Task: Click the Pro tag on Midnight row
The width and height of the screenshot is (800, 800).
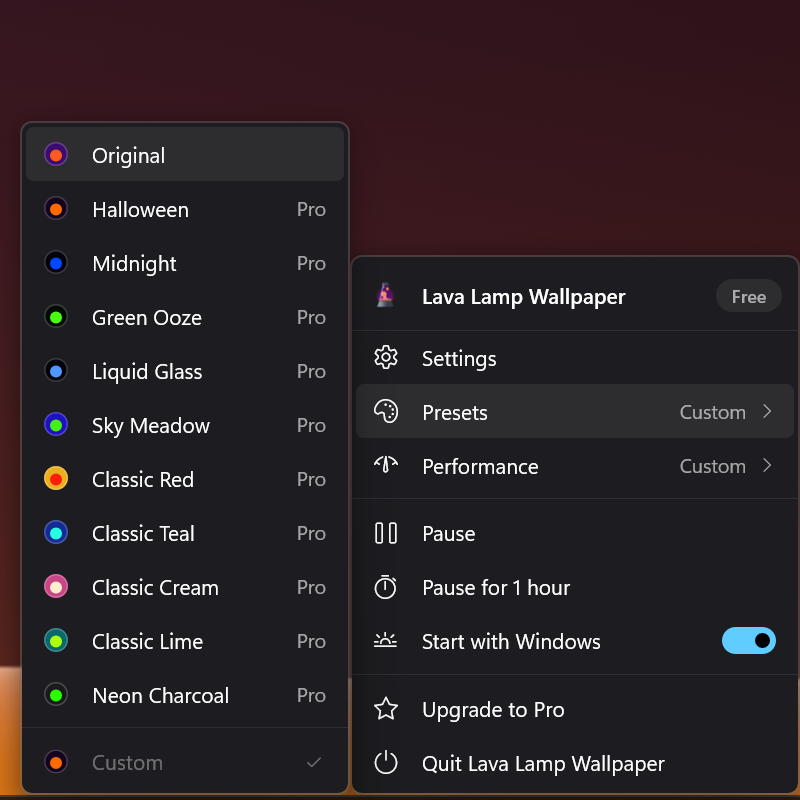Action: [x=311, y=264]
